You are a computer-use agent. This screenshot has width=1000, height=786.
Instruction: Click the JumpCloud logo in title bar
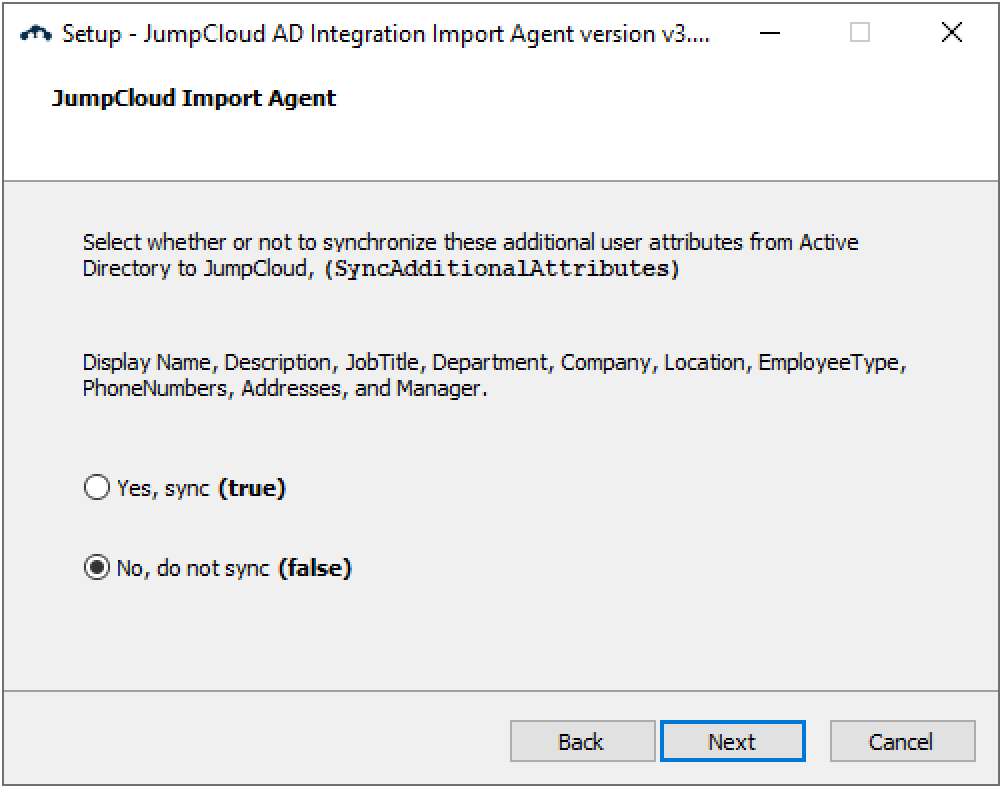click(x=36, y=33)
